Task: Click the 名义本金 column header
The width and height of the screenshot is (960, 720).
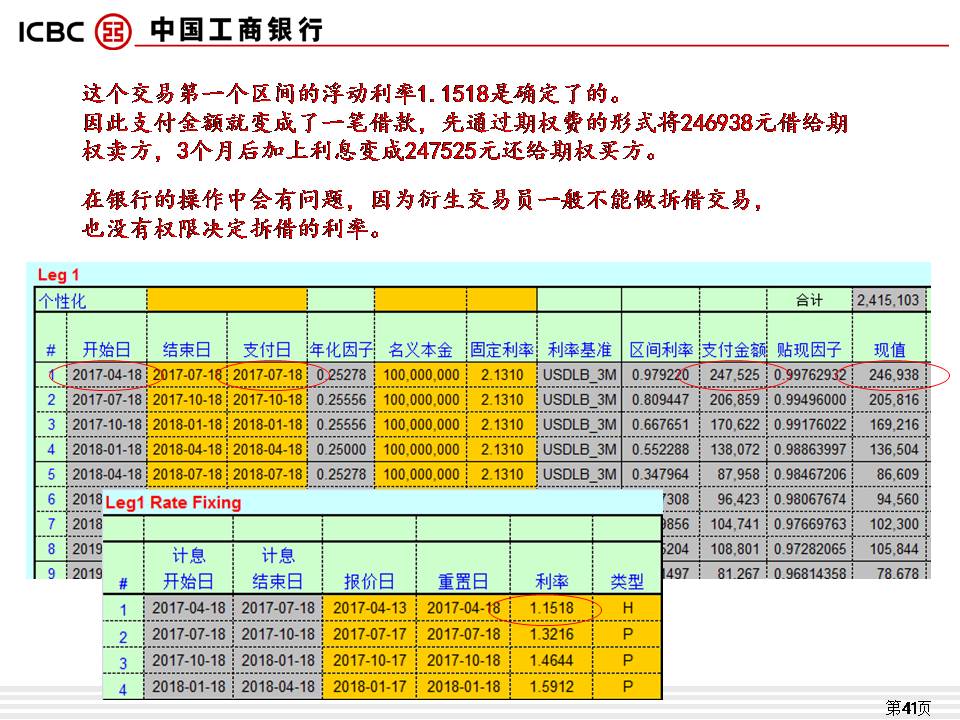Action: coord(420,350)
